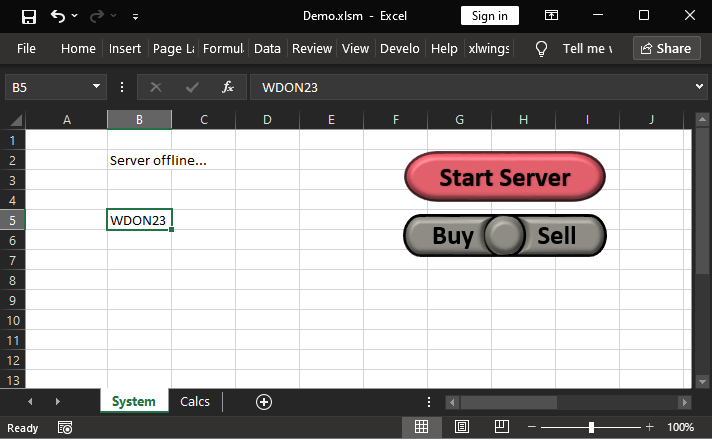This screenshot has width=712, height=439.
Task: Open the Developer ribbon tab
Action: (x=400, y=49)
